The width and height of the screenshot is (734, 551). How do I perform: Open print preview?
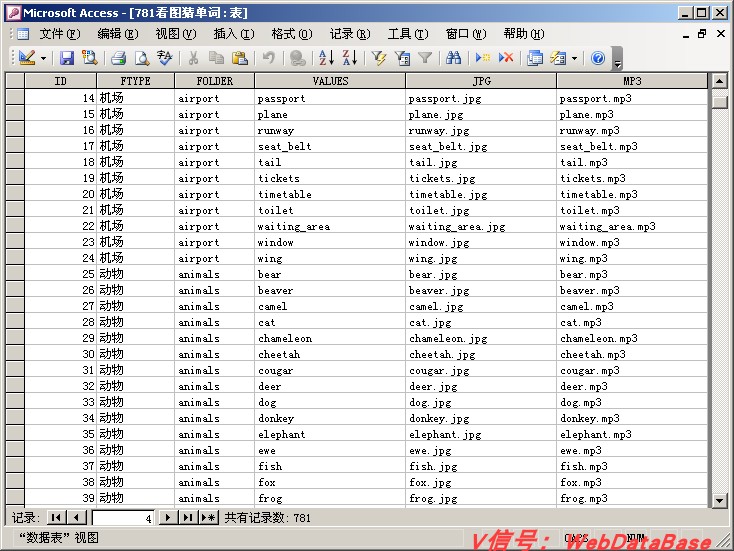coord(141,58)
